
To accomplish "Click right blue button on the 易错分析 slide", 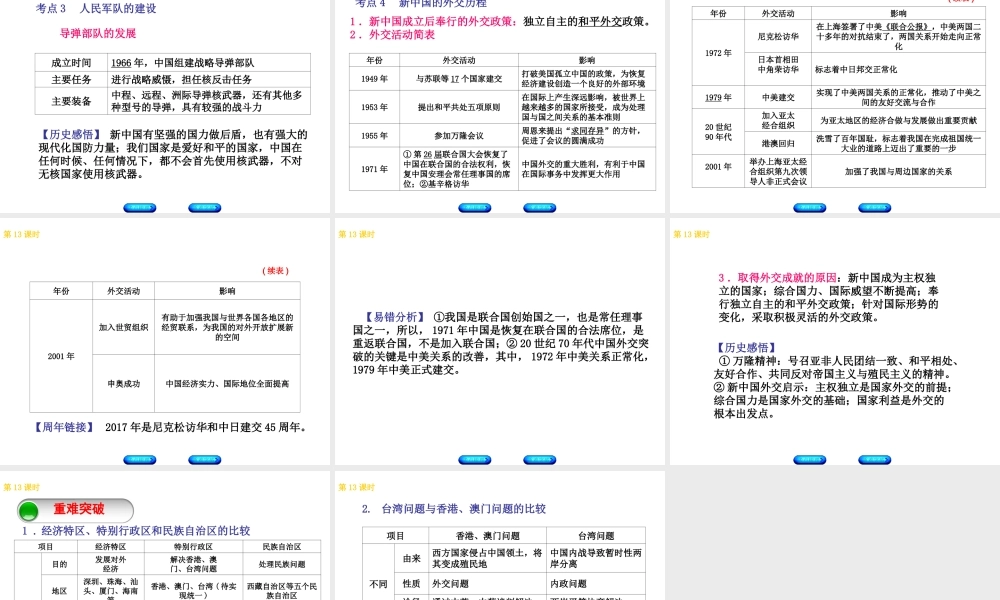I will [x=540, y=460].
